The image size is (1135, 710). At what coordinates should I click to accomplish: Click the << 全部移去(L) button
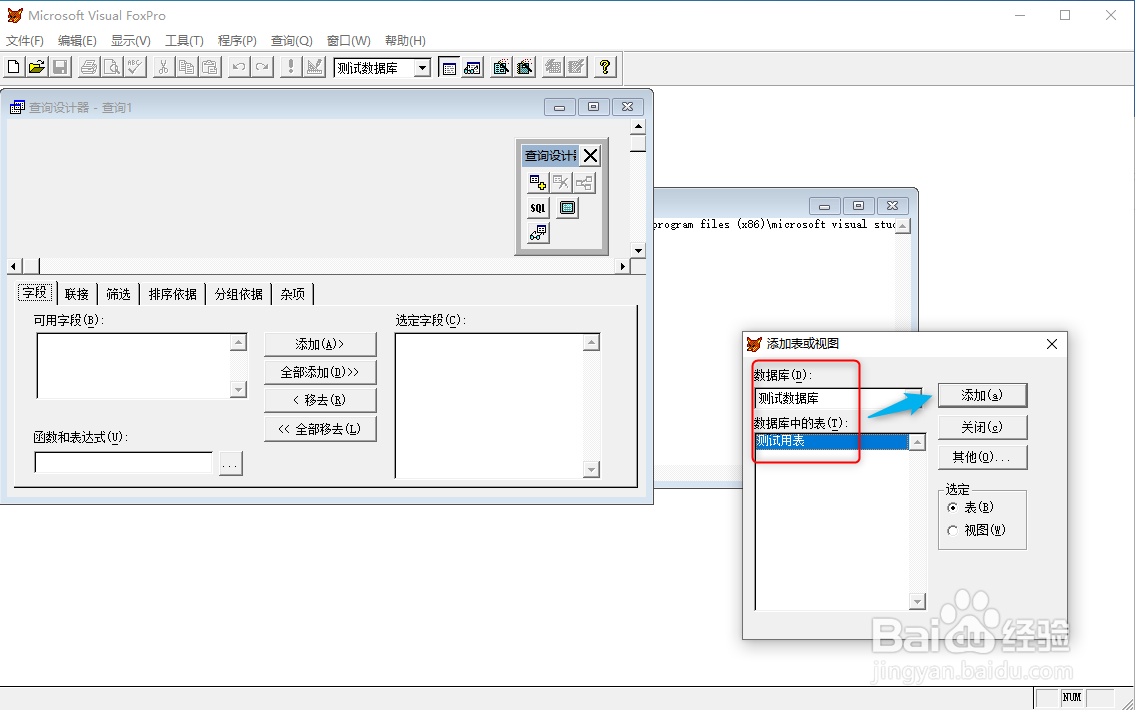click(x=320, y=429)
